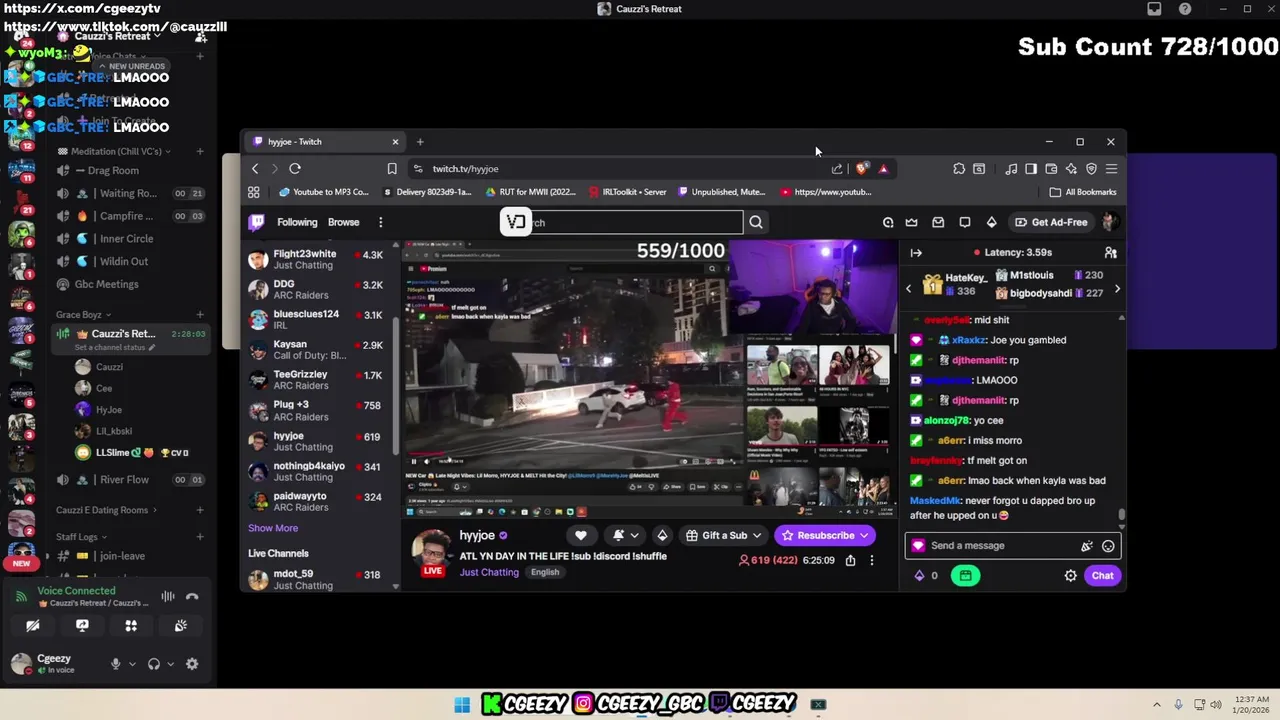Open microphone input options arrow in Discord
This screenshot has width=1280, height=720.
tap(132, 664)
